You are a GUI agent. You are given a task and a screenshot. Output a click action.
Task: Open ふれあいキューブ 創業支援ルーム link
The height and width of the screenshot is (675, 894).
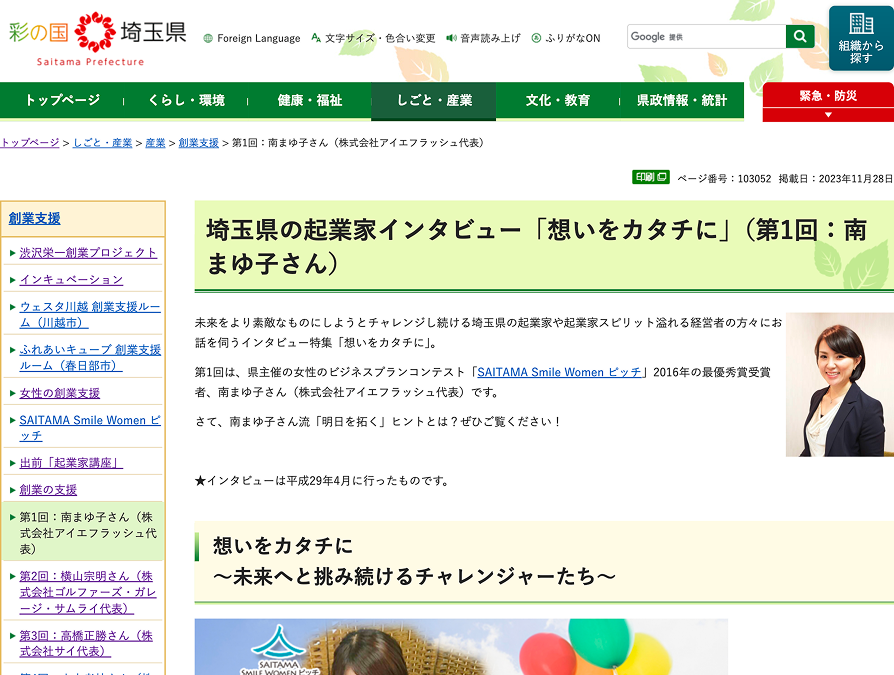90,357
